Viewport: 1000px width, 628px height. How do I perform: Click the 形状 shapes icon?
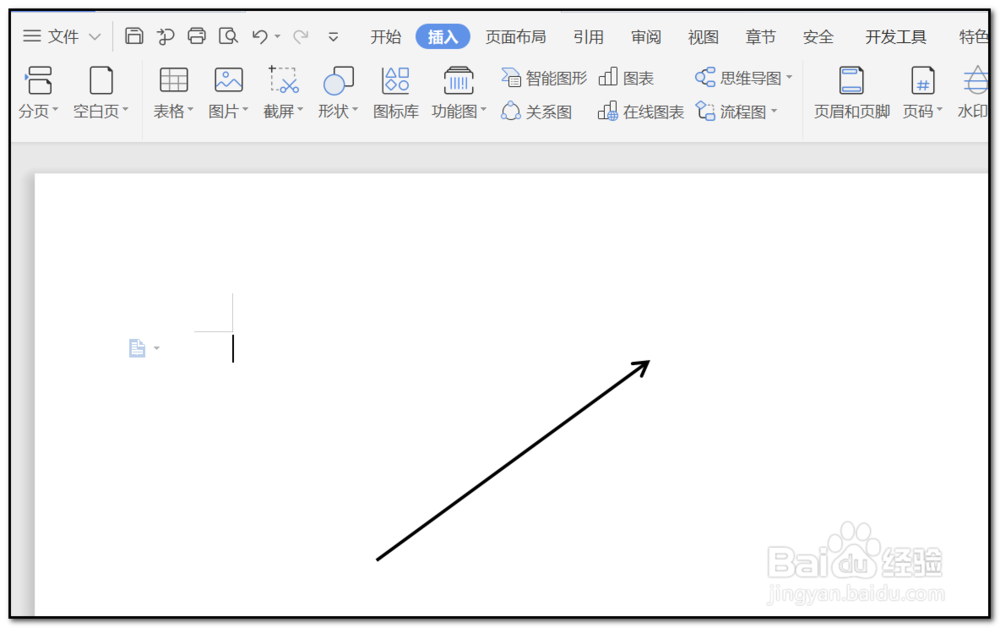[338, 80]
